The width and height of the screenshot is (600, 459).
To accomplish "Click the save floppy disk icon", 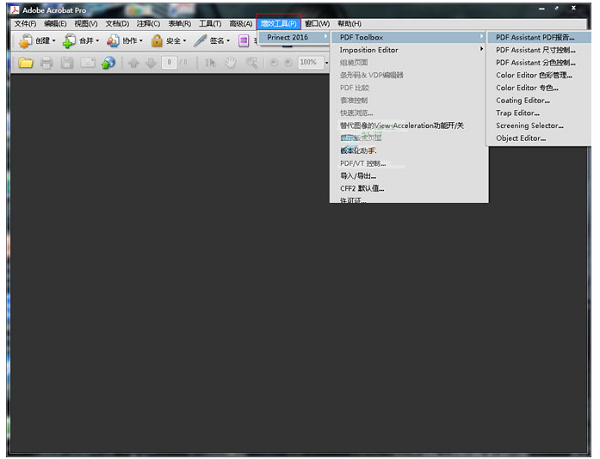I will [x=67, y=62].
